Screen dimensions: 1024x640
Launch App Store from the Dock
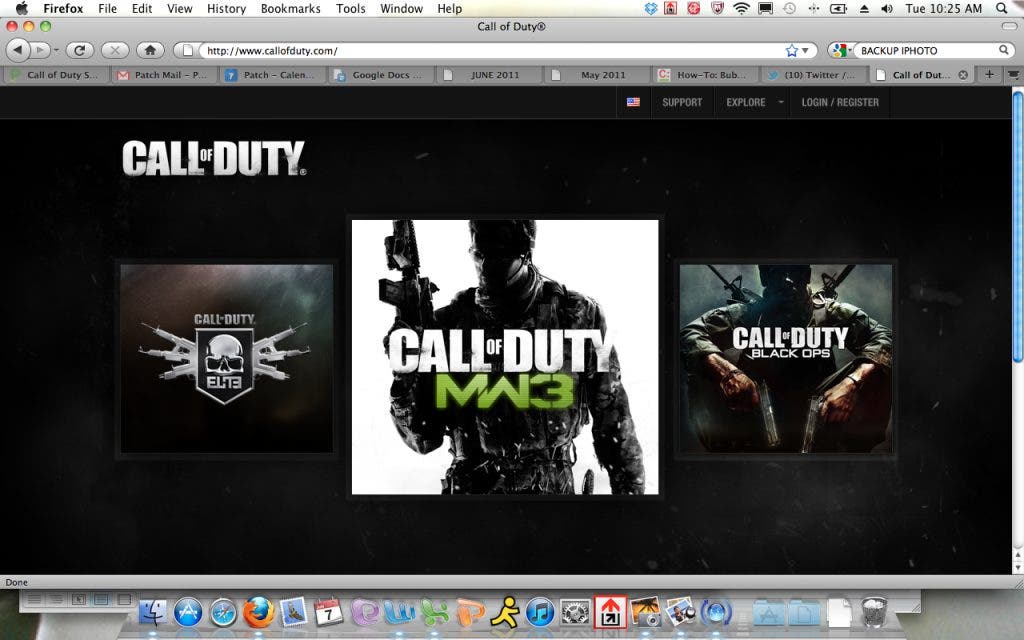point(188,613)
